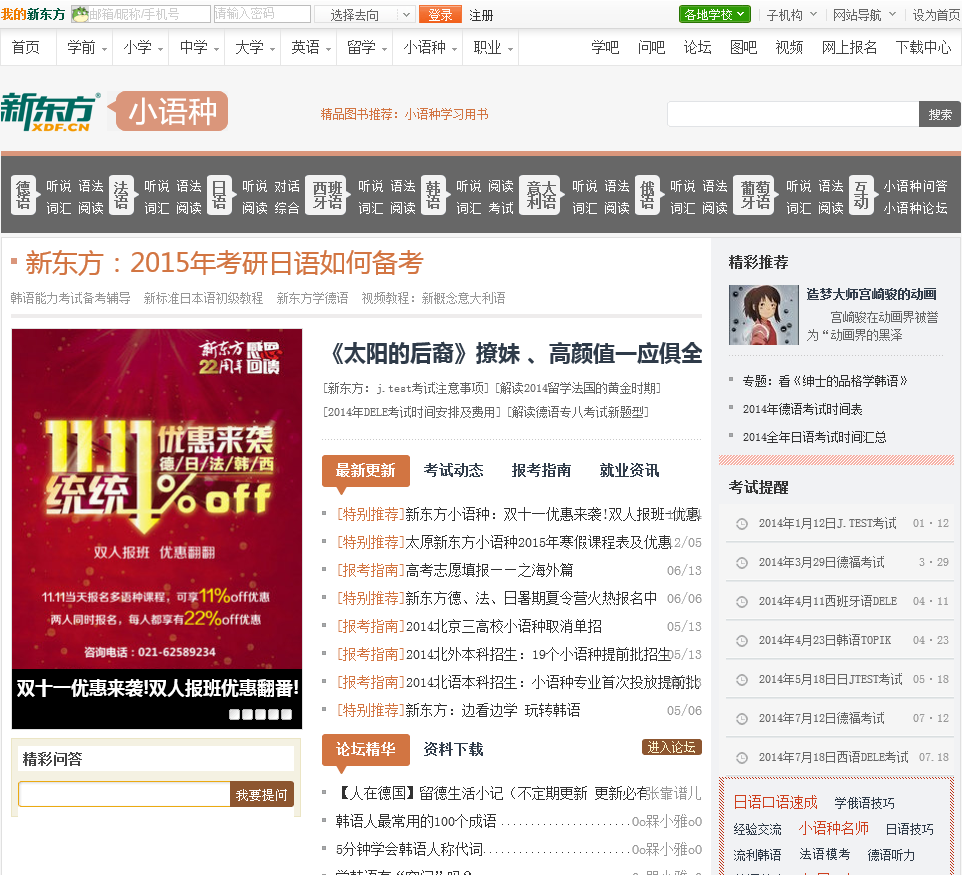
Task: Switch to the 报考指南 tab
Action: click(x=541, y=471)
